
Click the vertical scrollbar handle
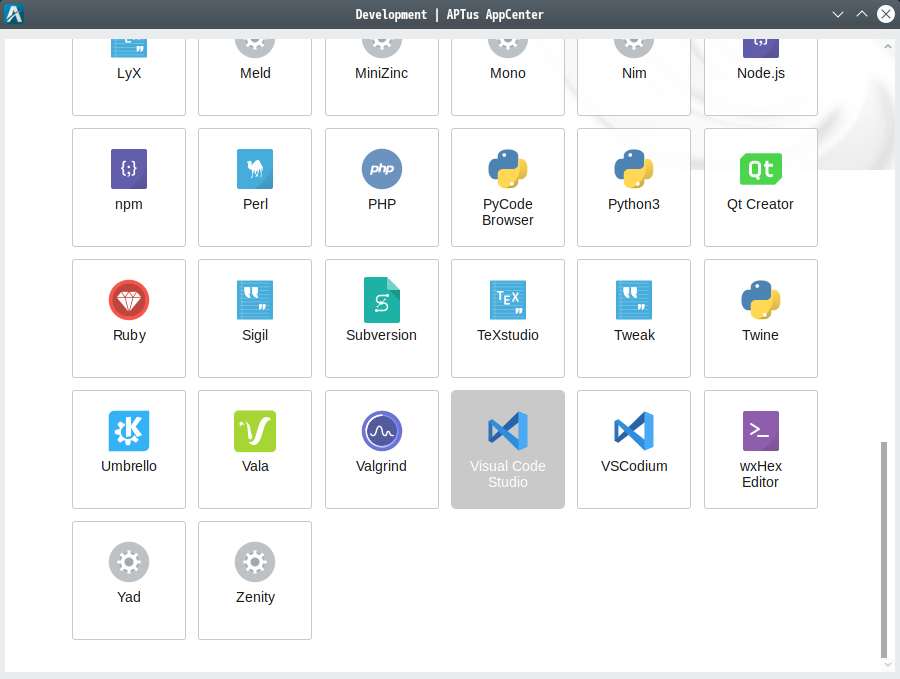coord(885,550)
